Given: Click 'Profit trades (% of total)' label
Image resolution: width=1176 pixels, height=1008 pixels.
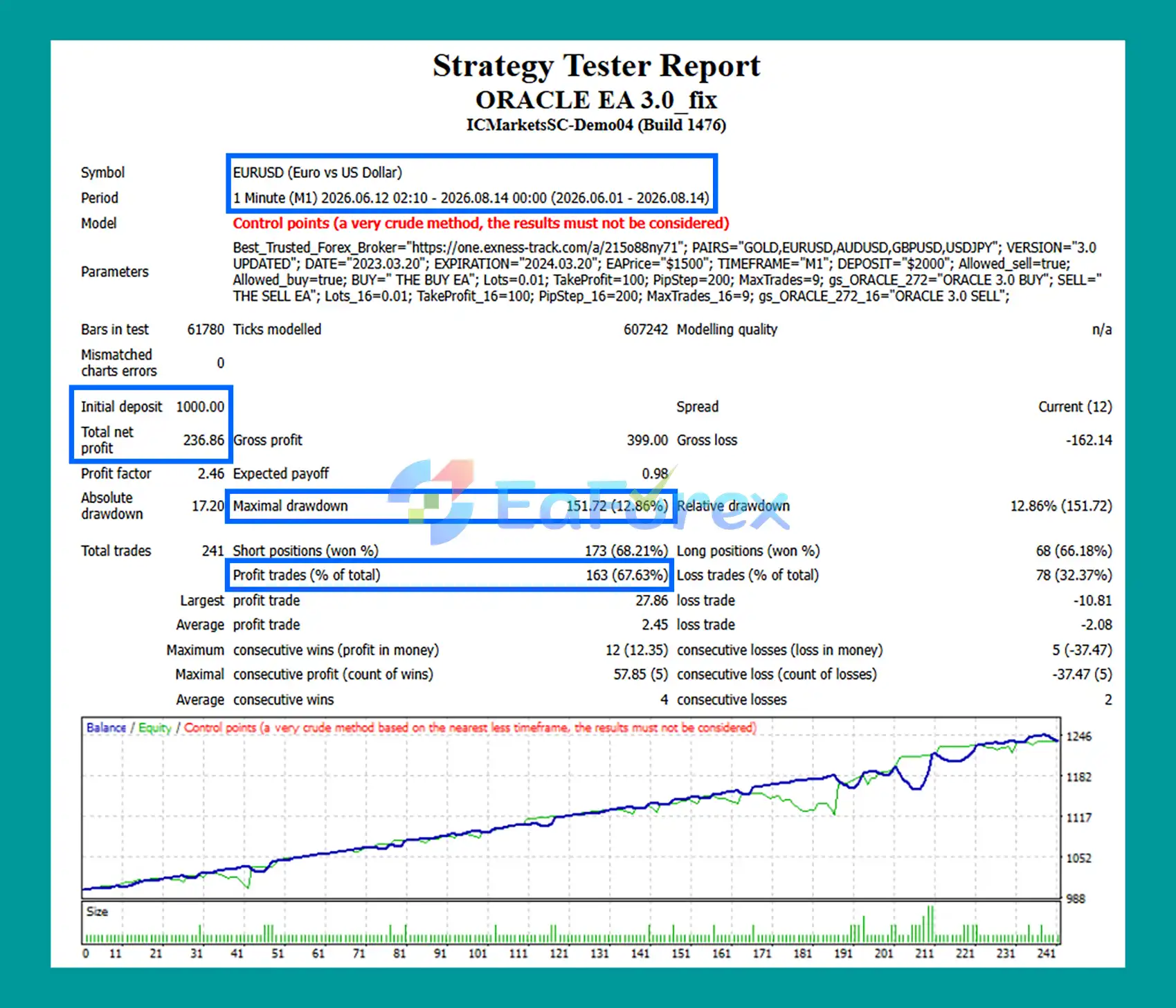Looking at the screenshot, I should [307, 575].
